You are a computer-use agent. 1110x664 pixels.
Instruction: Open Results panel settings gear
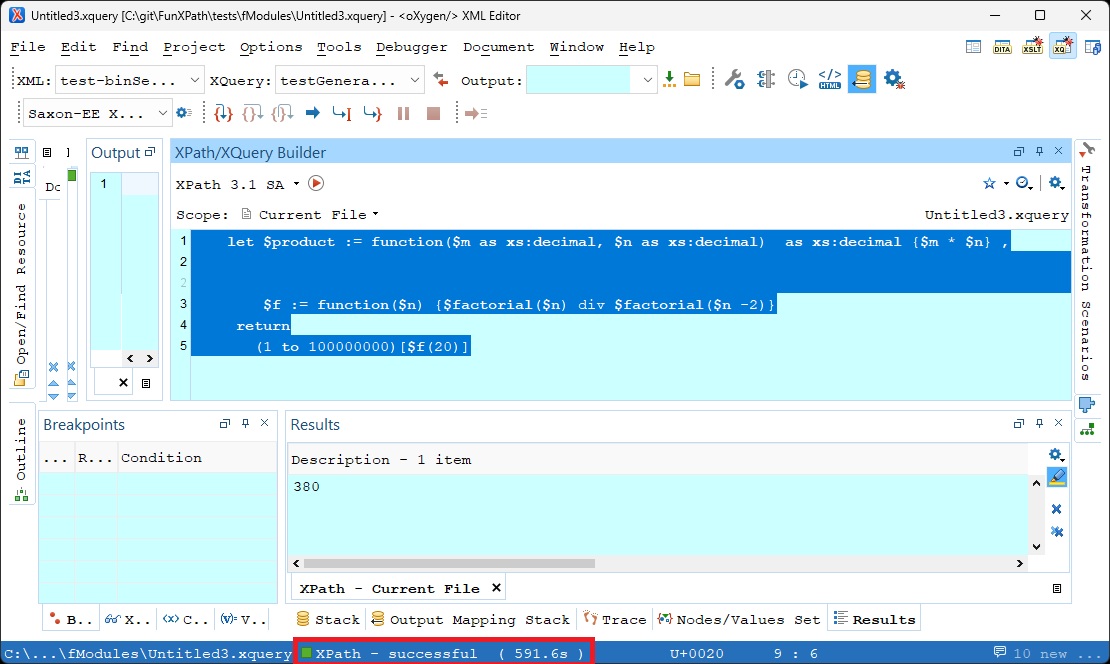pos(1056,454)
